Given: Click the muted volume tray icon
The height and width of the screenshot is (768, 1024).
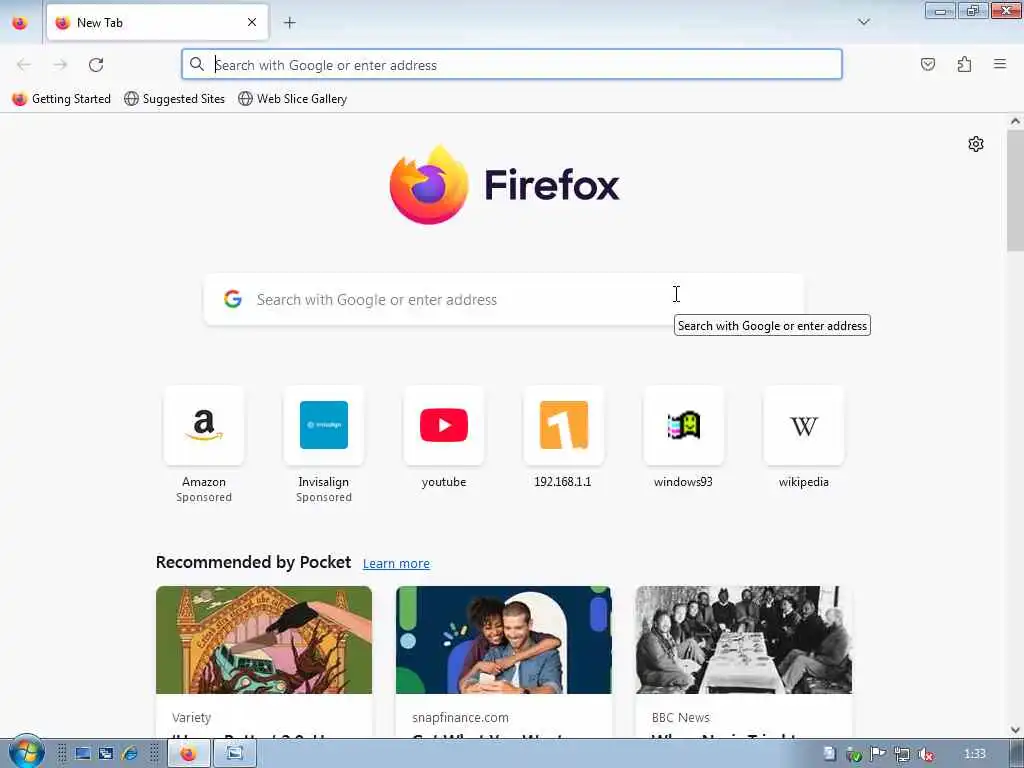Looking at the screenshot, I should (x=925, y=754).
